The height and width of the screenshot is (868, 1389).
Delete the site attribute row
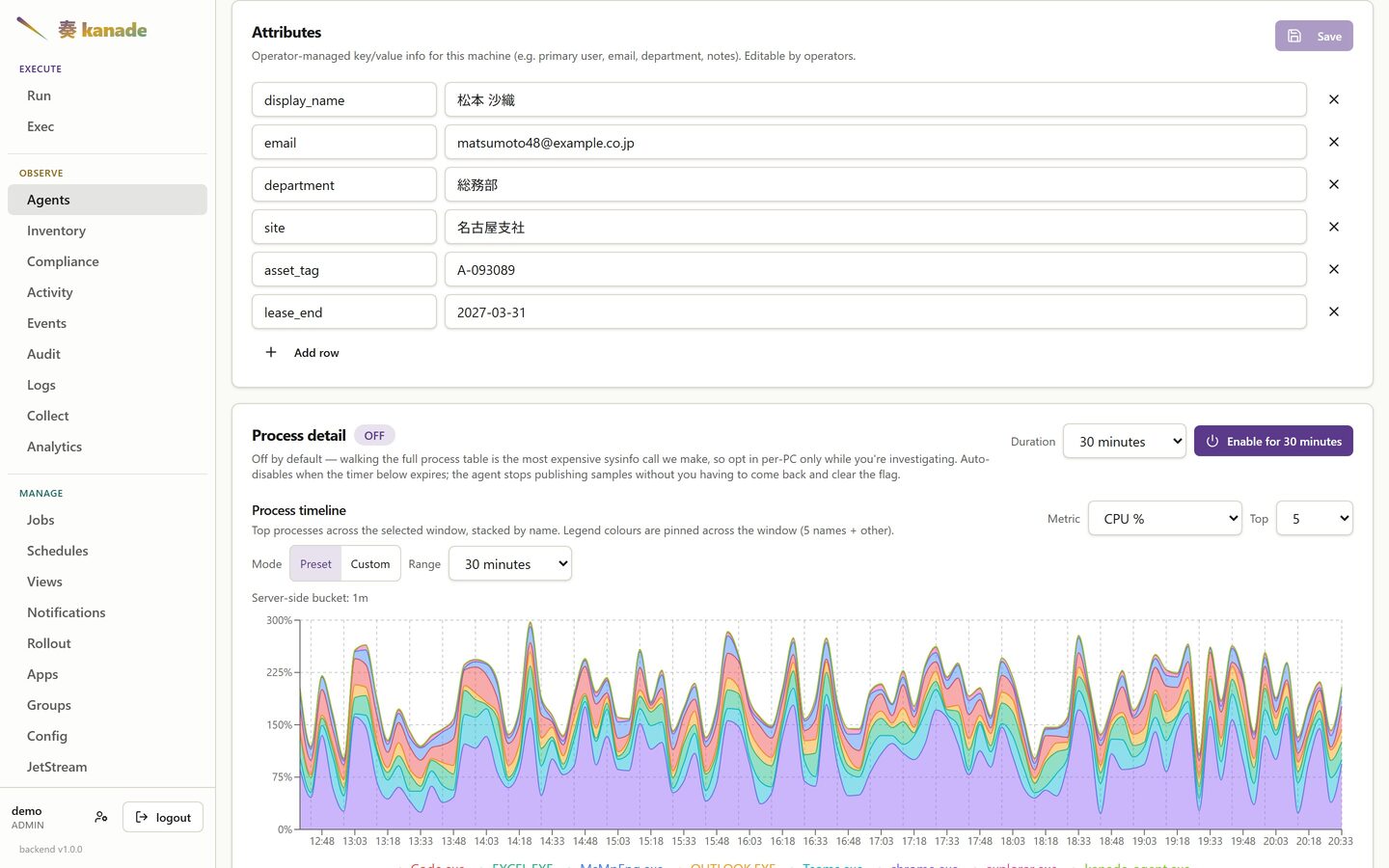(1334, 227)
